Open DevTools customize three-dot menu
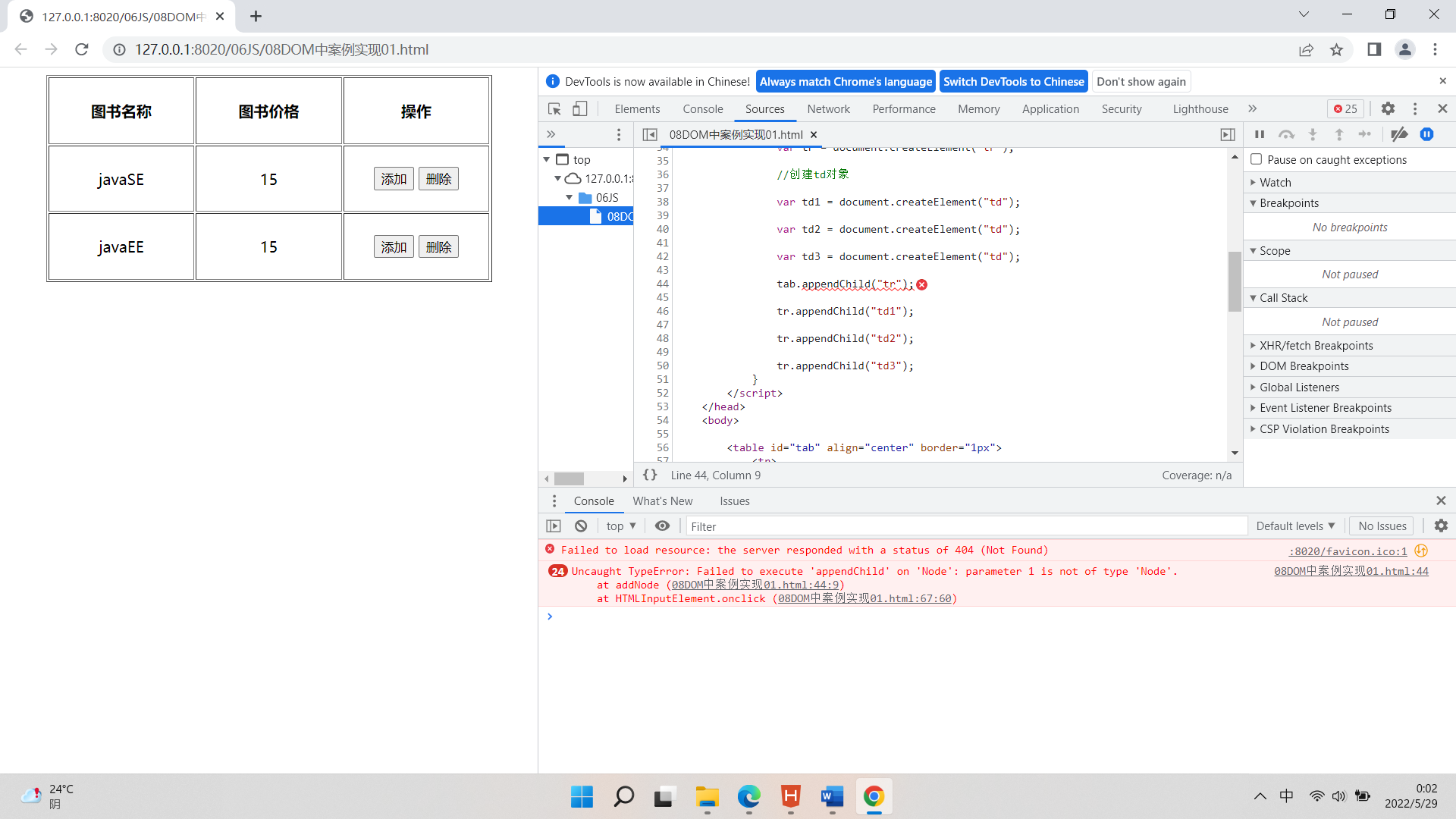This screenshot has height=819, width=1456. 1415,108
